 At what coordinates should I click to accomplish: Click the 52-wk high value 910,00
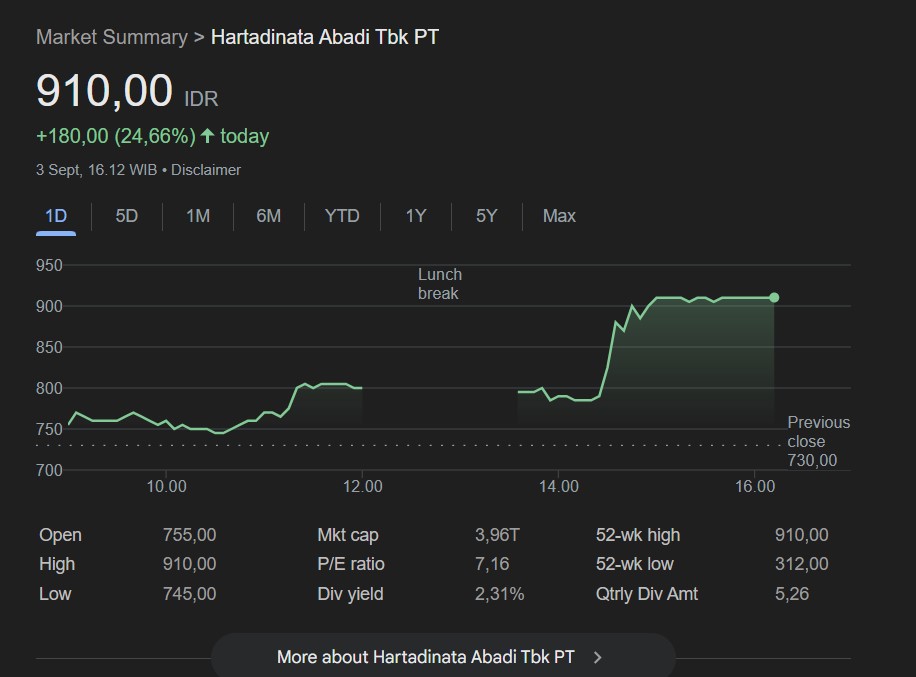pos(802,535)
